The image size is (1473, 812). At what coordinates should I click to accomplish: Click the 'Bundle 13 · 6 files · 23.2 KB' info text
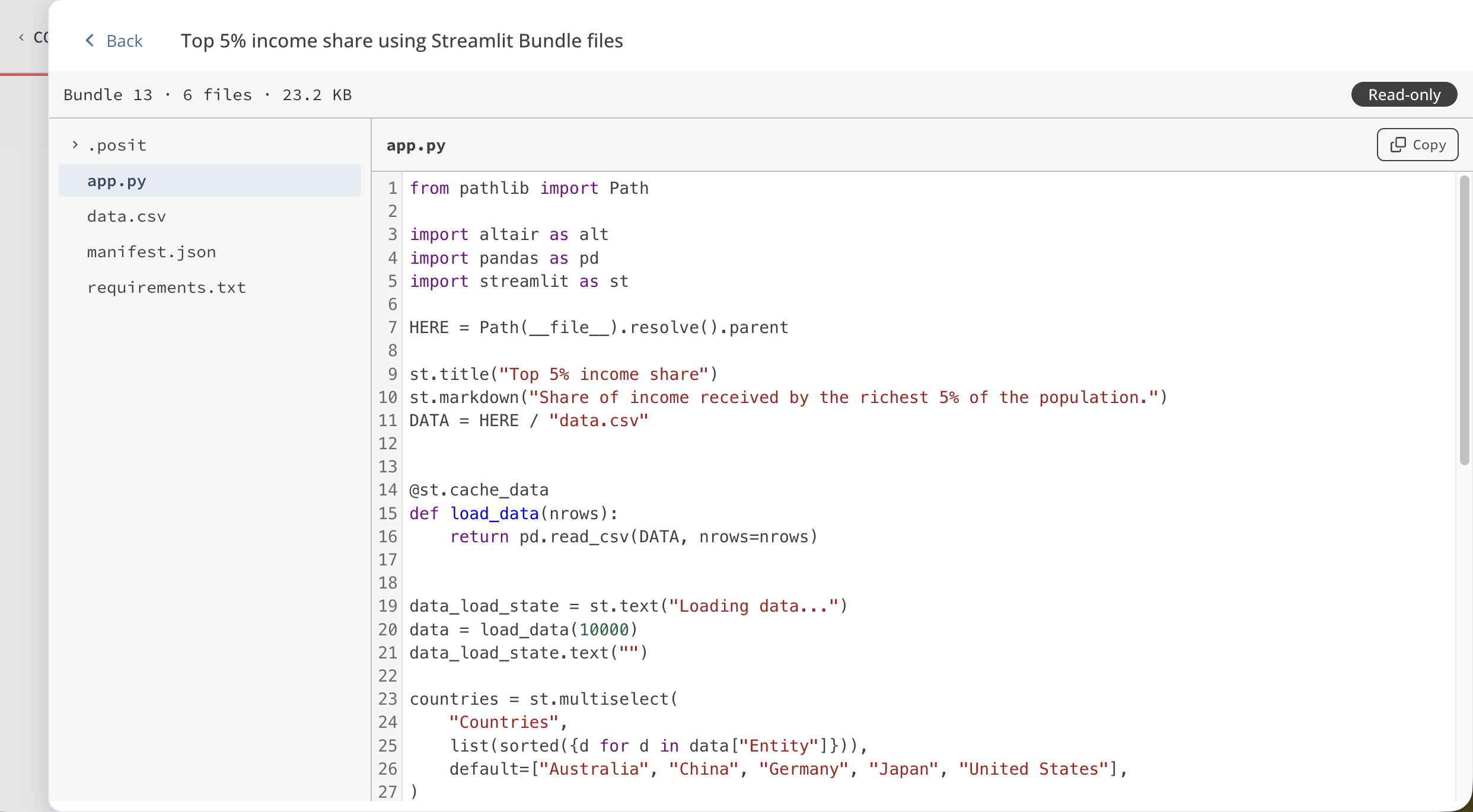point(208,95)
